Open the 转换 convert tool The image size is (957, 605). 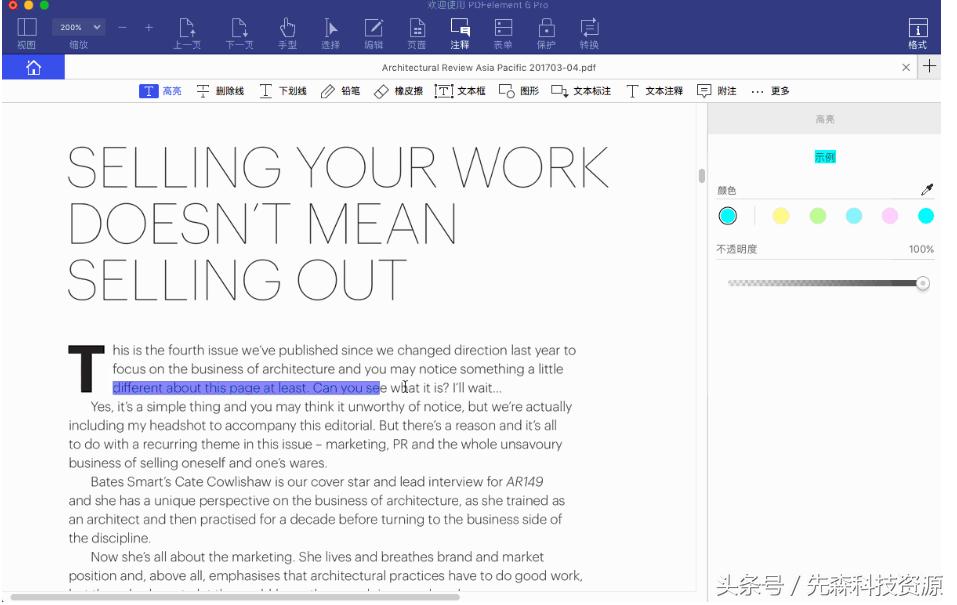(589, 33)
